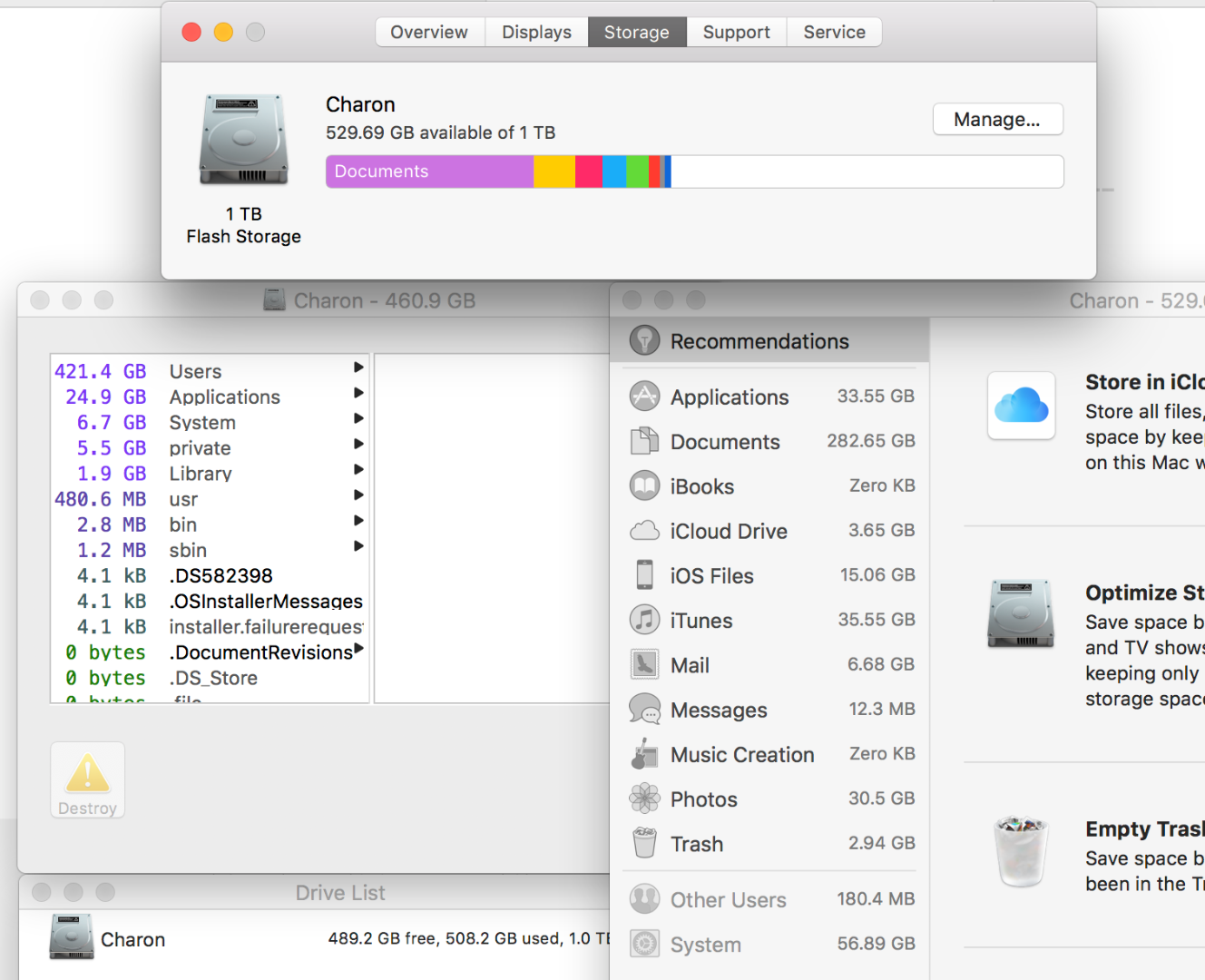
Task: Click the Music Creation guitar icon
Action: click(644, 753)
